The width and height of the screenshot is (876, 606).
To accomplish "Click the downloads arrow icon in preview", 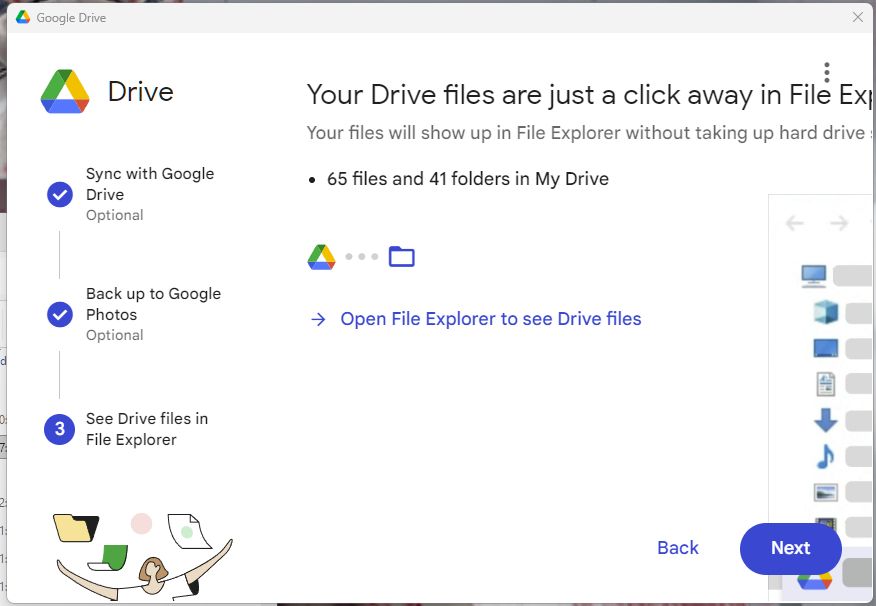I will pos(826,420).
